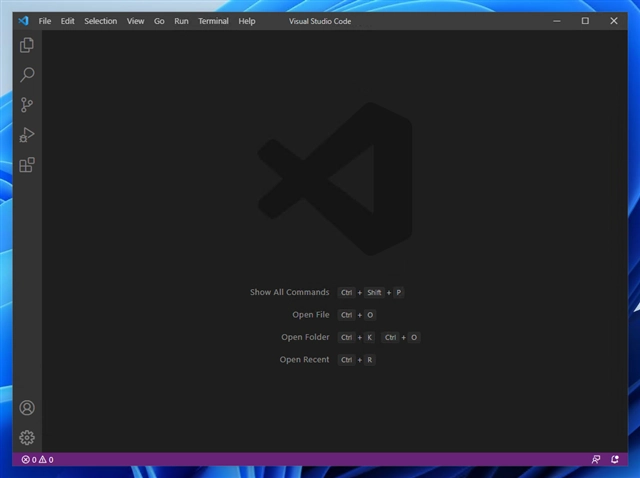The image size is (640, 478).
Task: Click the Shift key hint
Action: [x=374, y=292]
